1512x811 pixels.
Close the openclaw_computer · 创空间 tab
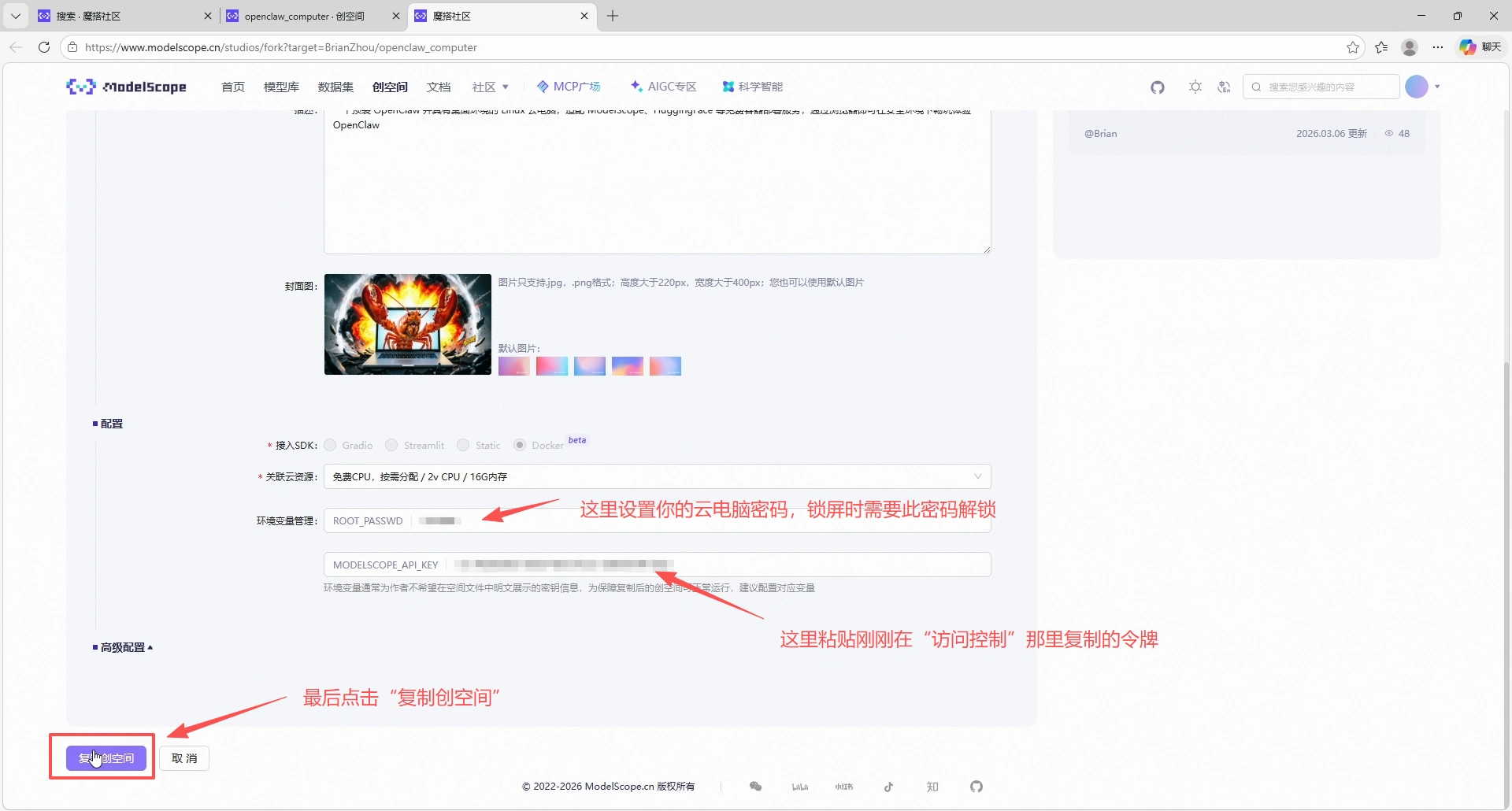click(396, 16)
